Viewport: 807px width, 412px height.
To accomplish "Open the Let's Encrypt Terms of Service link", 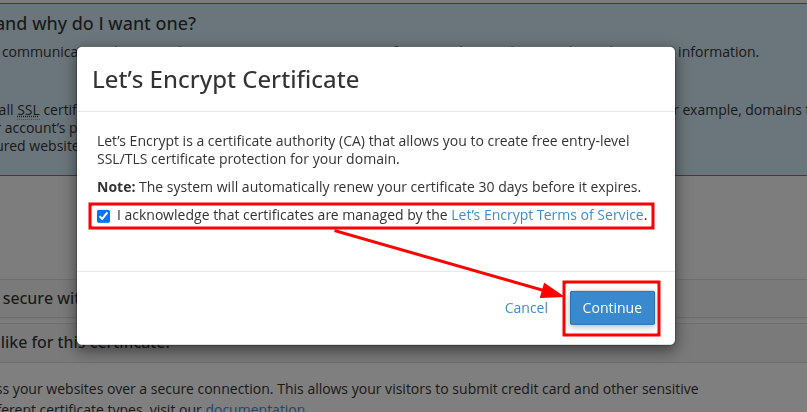I will click(x=548, y=215).
